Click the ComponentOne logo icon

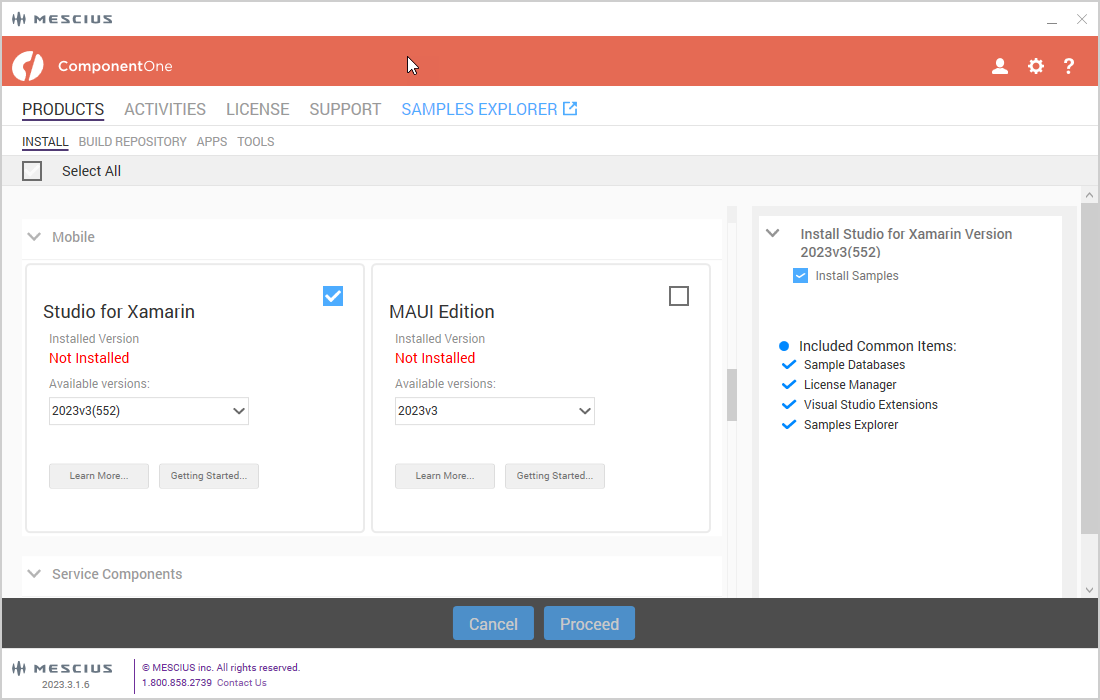coord(28,66)
